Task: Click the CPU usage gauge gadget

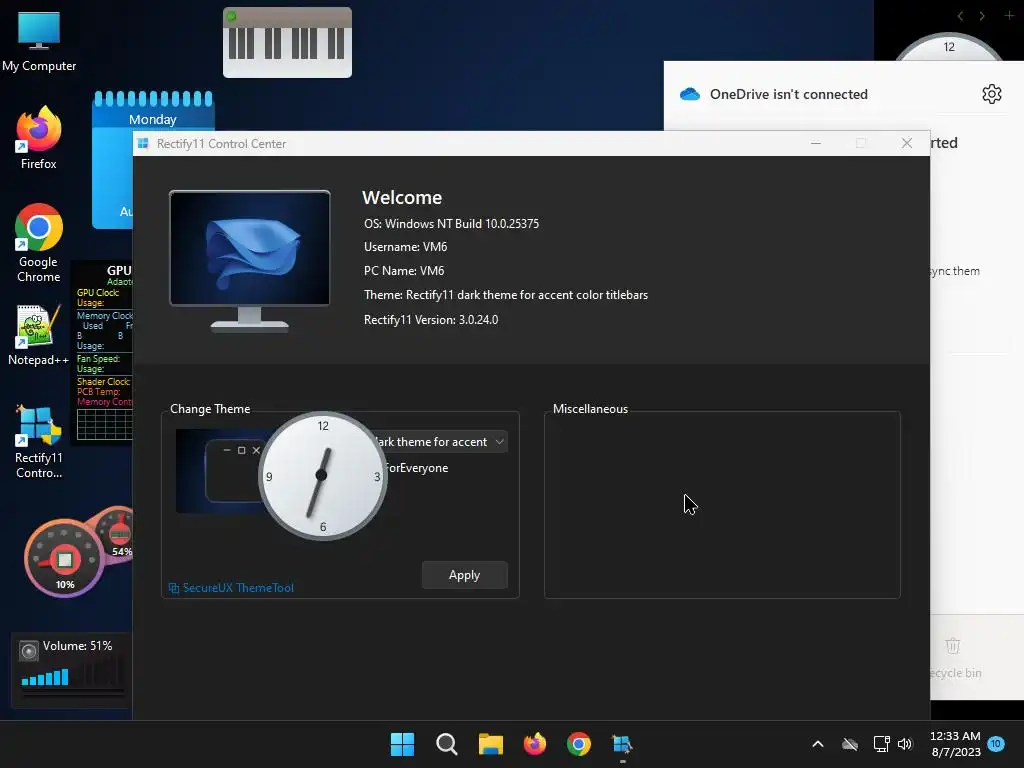Action: point(64,559)
